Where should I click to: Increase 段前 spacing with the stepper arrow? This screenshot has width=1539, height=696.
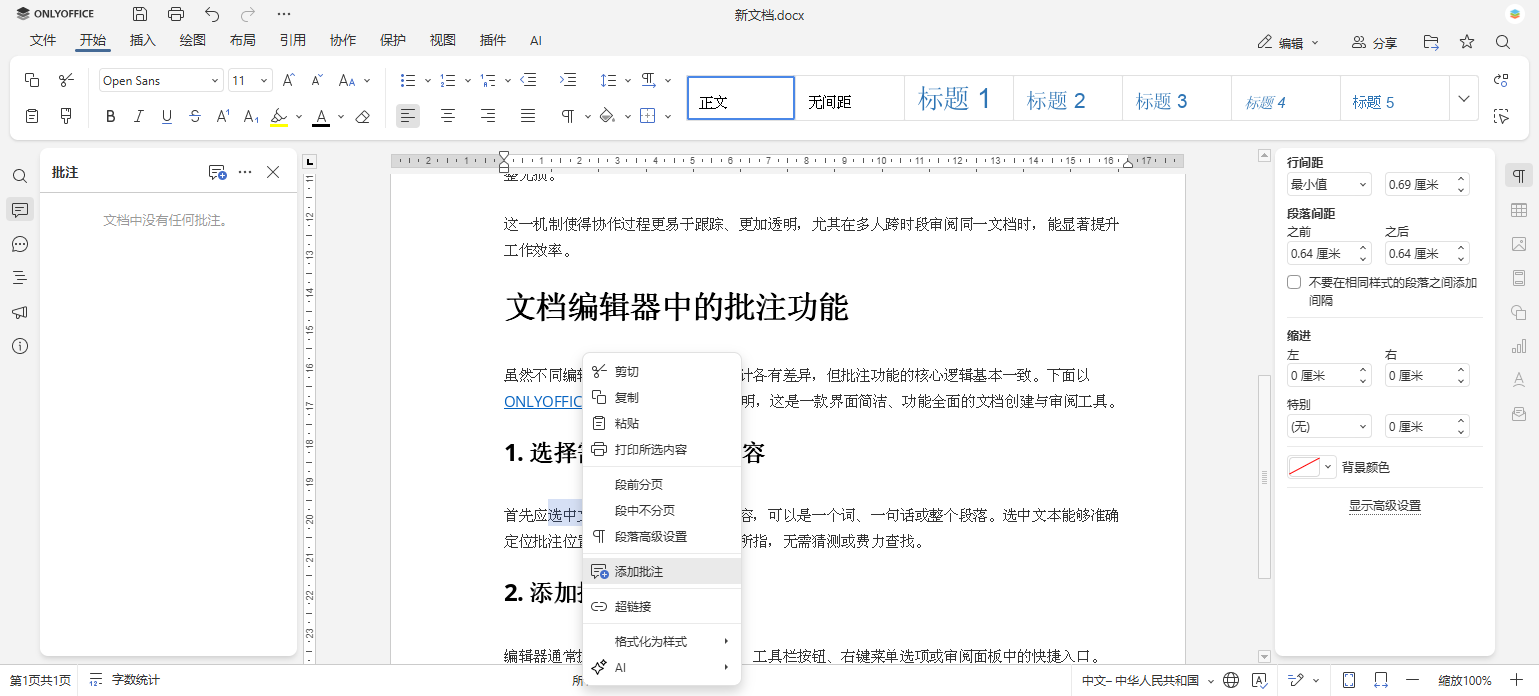(1362, 248)
